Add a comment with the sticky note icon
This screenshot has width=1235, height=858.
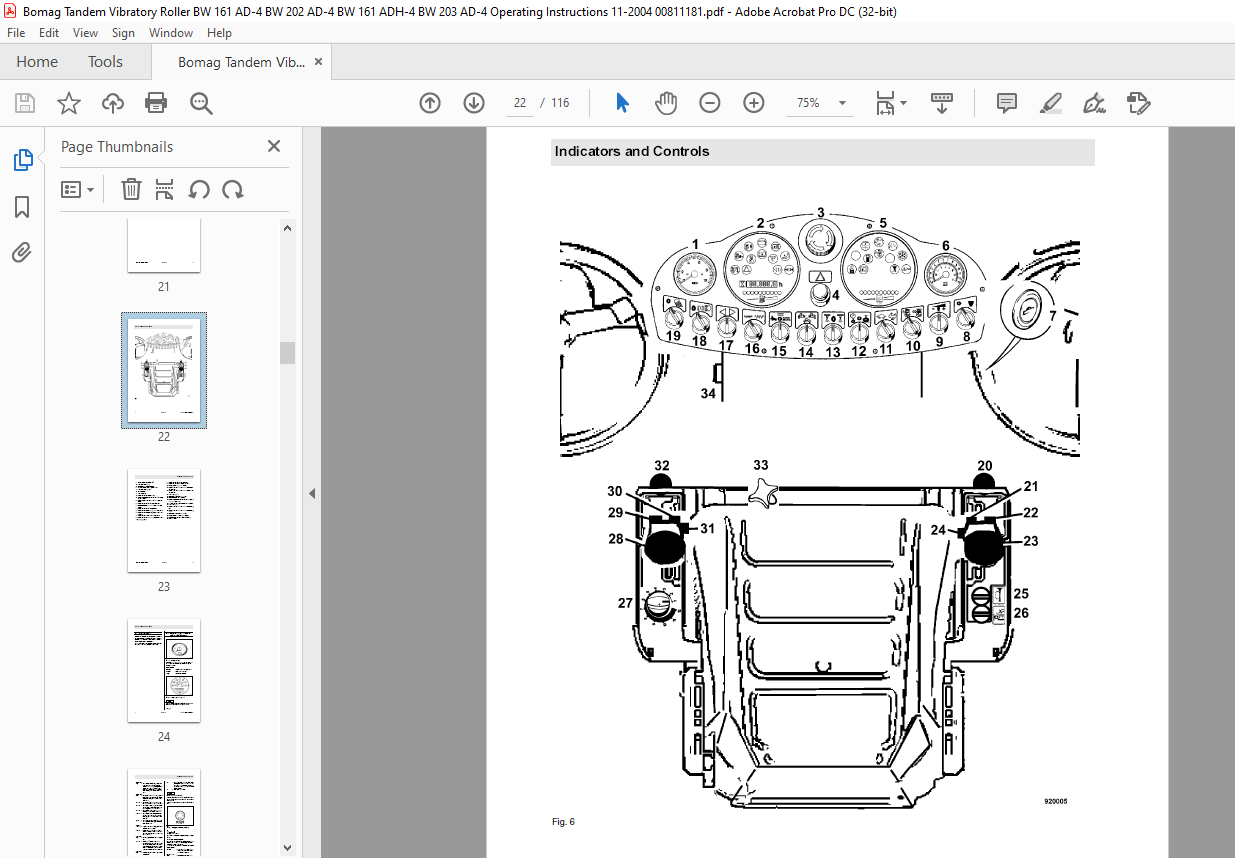(x=1007, y=103)
